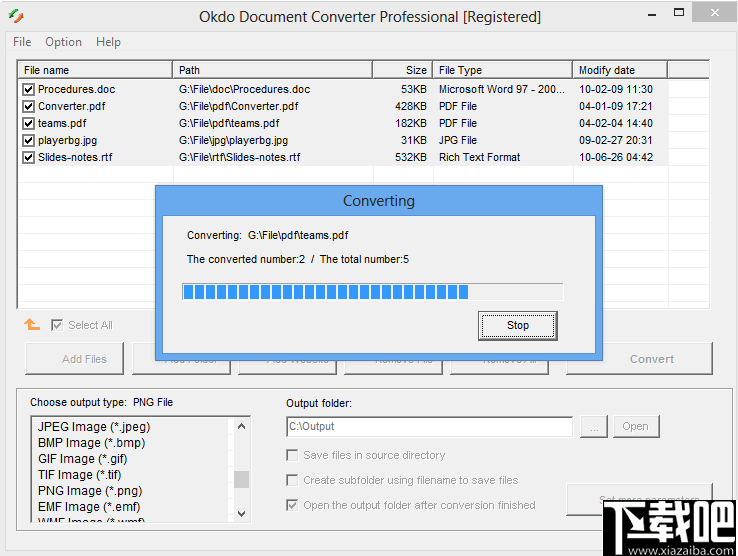Open the File menu
This screenshot has height=556, width=738.
22,42
